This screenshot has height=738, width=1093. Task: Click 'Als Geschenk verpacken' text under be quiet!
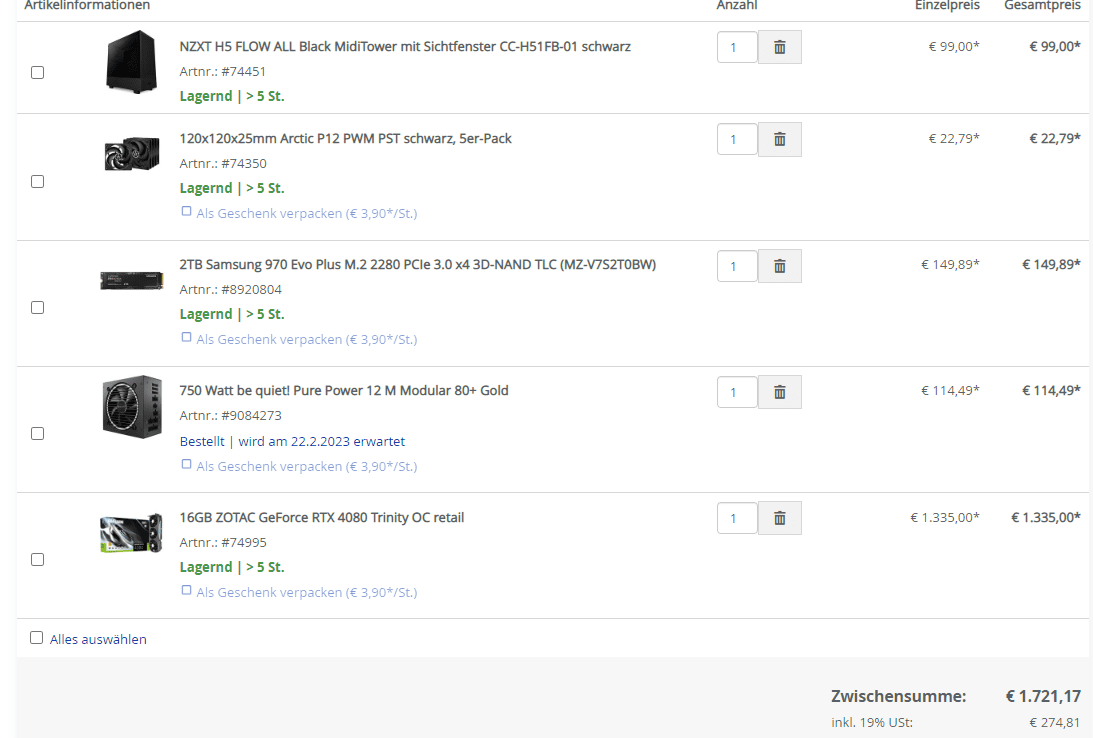[307, 466]
